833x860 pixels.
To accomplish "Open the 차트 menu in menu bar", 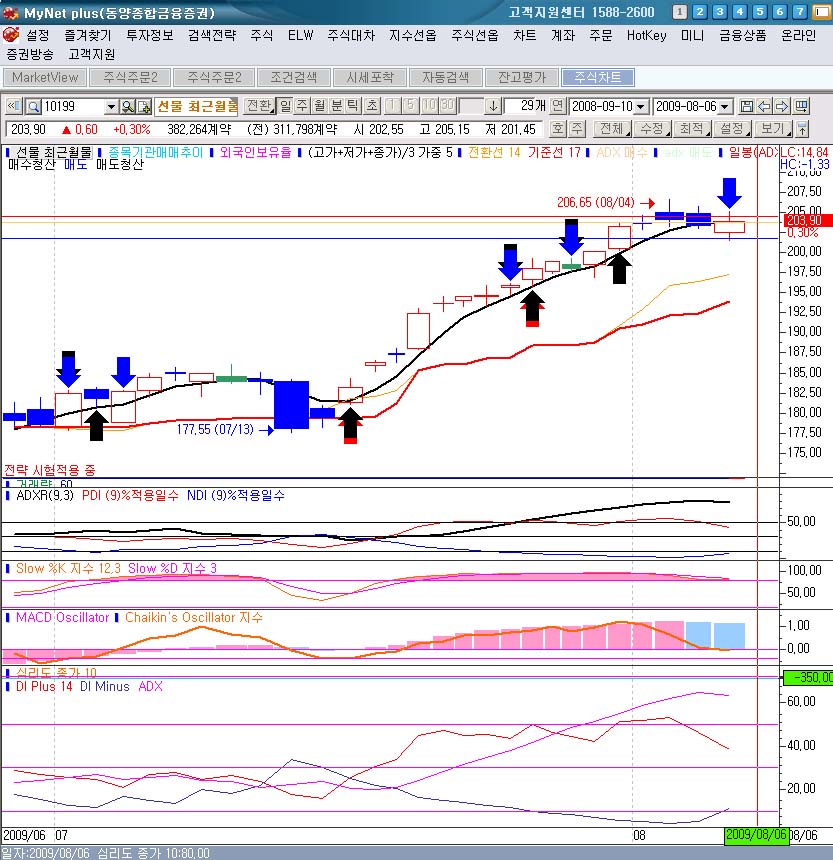I will click(x=524, y=35).
